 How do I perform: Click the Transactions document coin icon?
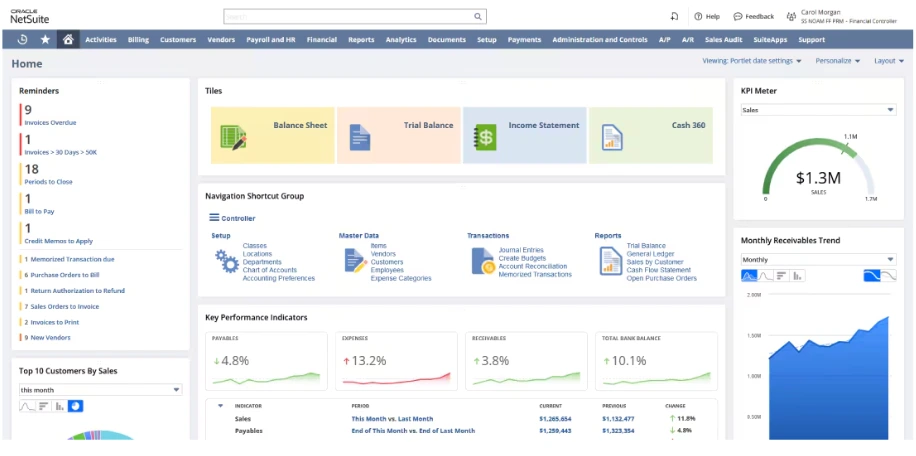[x=483, y=261]
